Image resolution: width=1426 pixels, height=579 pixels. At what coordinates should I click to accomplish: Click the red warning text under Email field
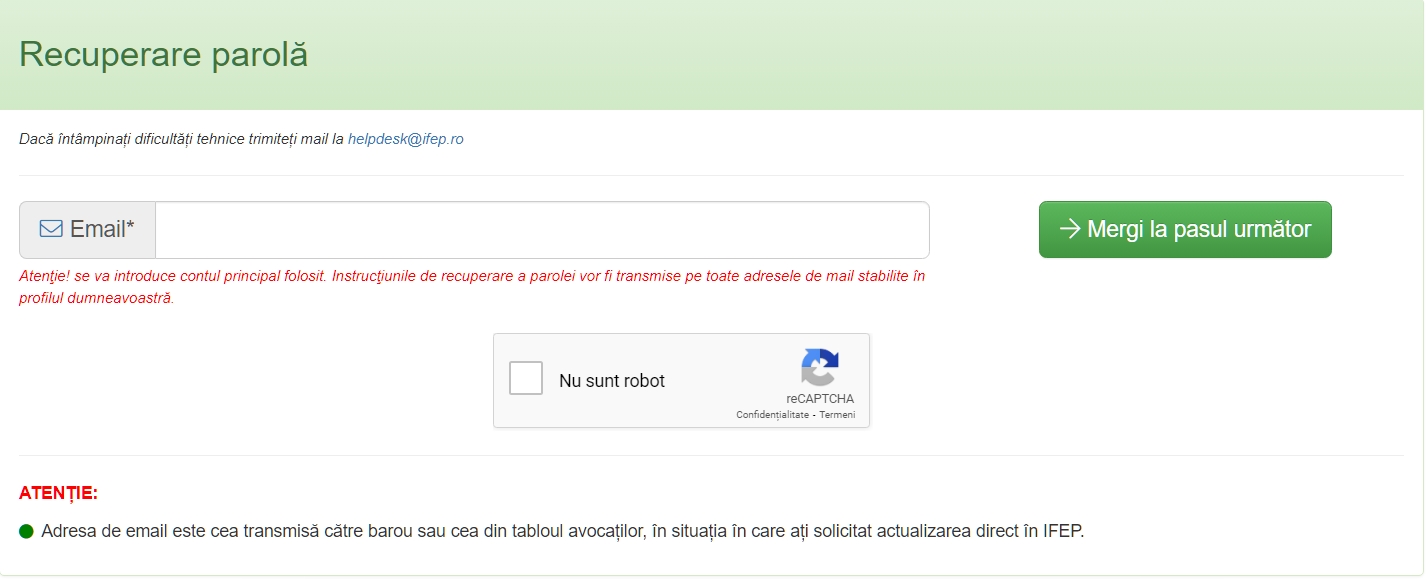coord(471,276)
